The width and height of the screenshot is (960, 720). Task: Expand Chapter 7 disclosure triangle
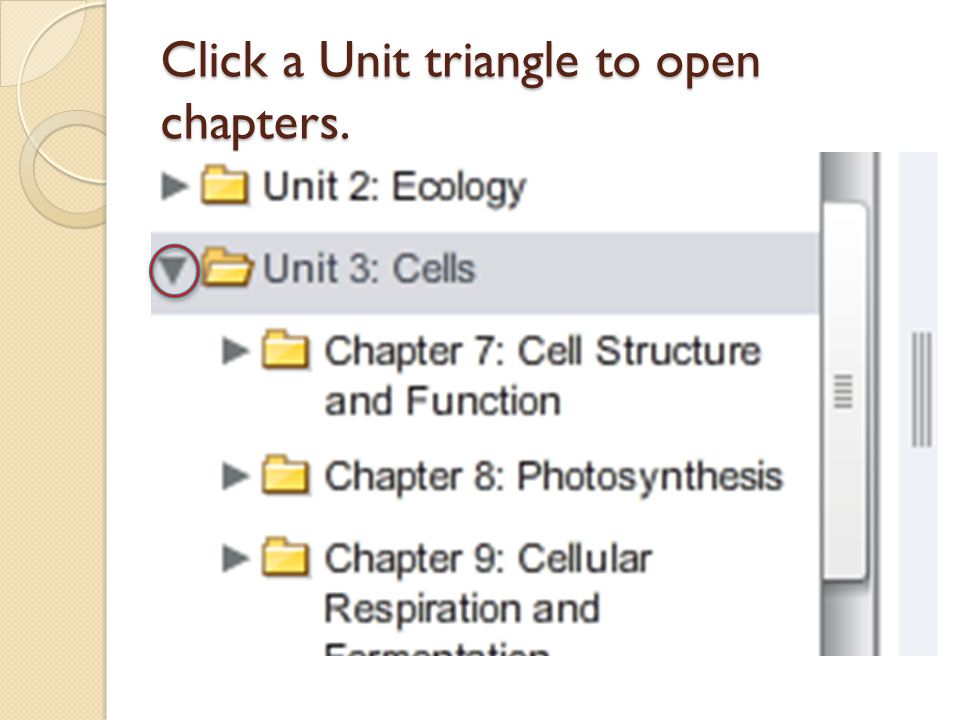click(235, 351)
